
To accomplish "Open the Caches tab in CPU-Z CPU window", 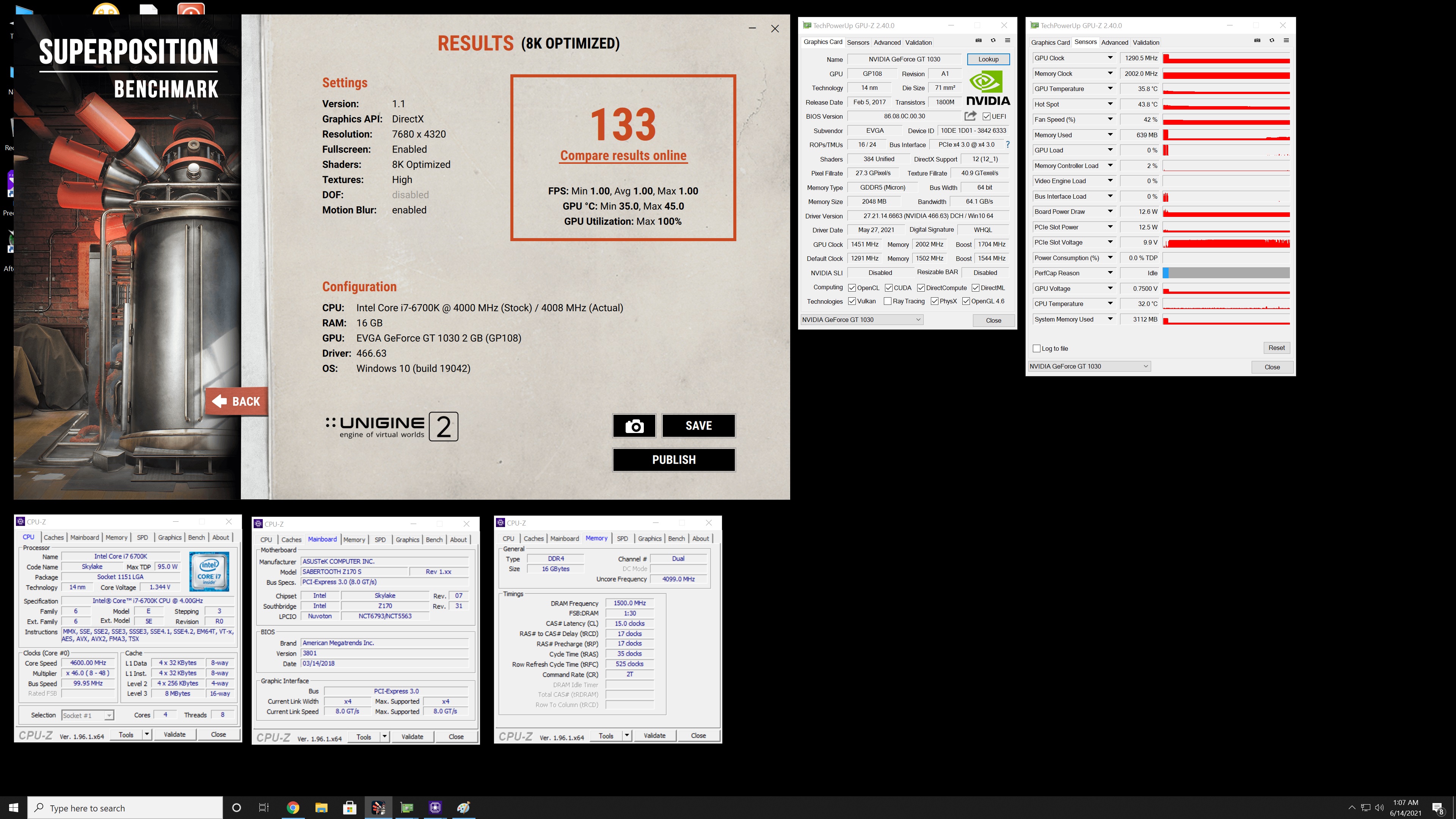I will (x=54, y=538).
